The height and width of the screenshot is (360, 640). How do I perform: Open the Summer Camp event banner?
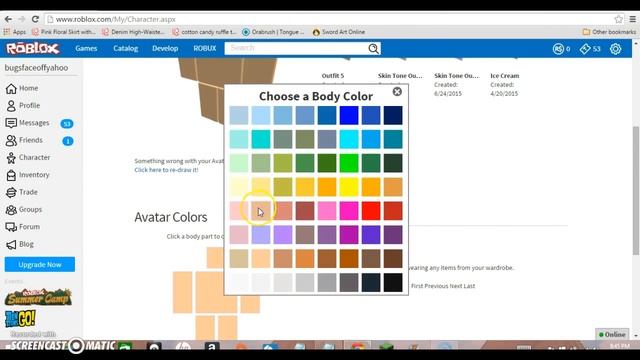click(38, 297)
